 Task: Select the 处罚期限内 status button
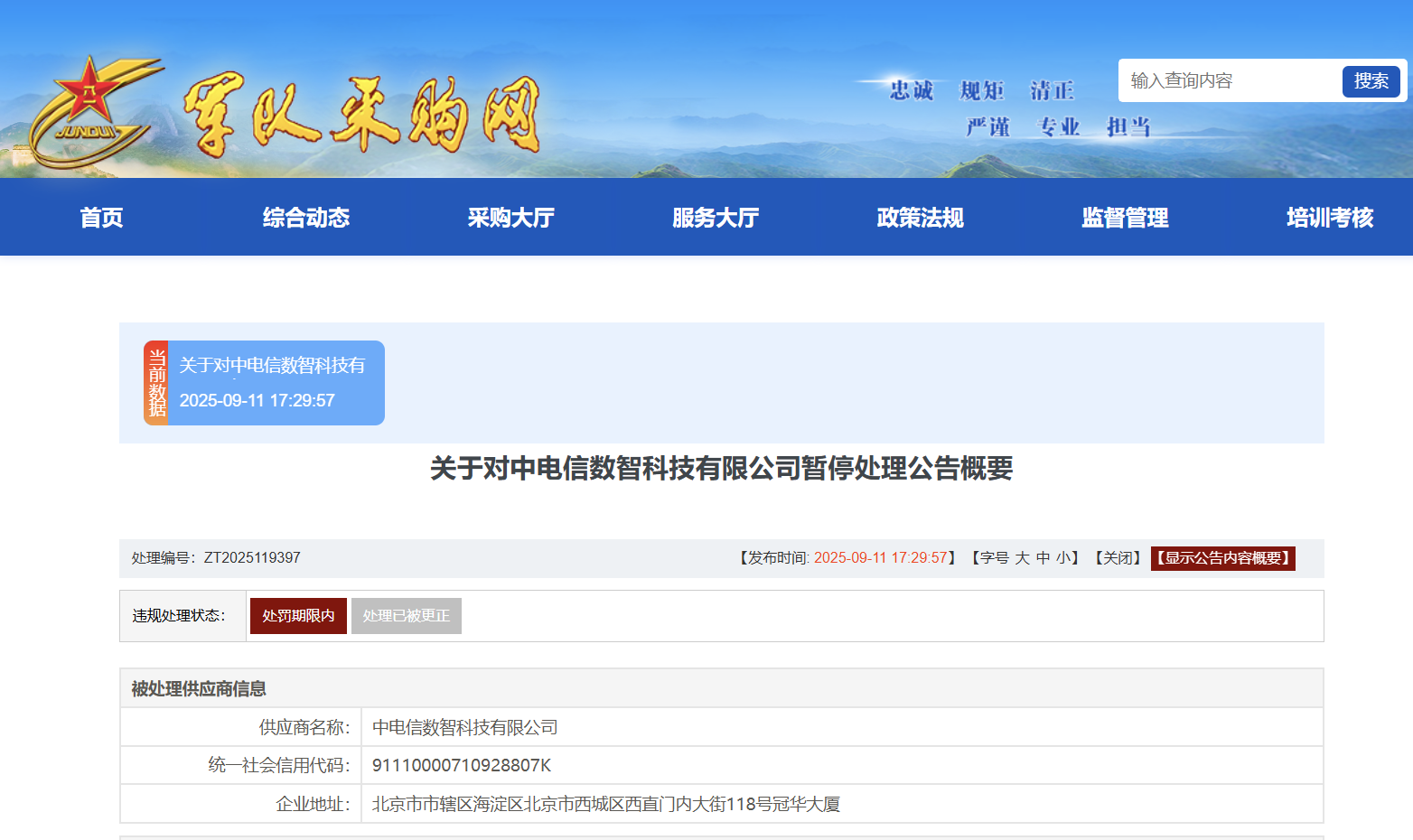click(x=298, y=616)
